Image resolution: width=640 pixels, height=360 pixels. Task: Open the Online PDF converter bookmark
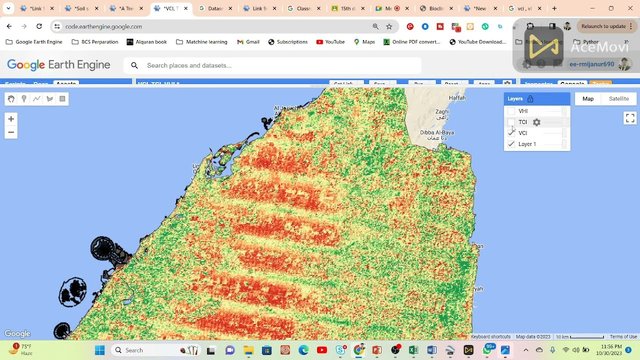pos(411,42)
